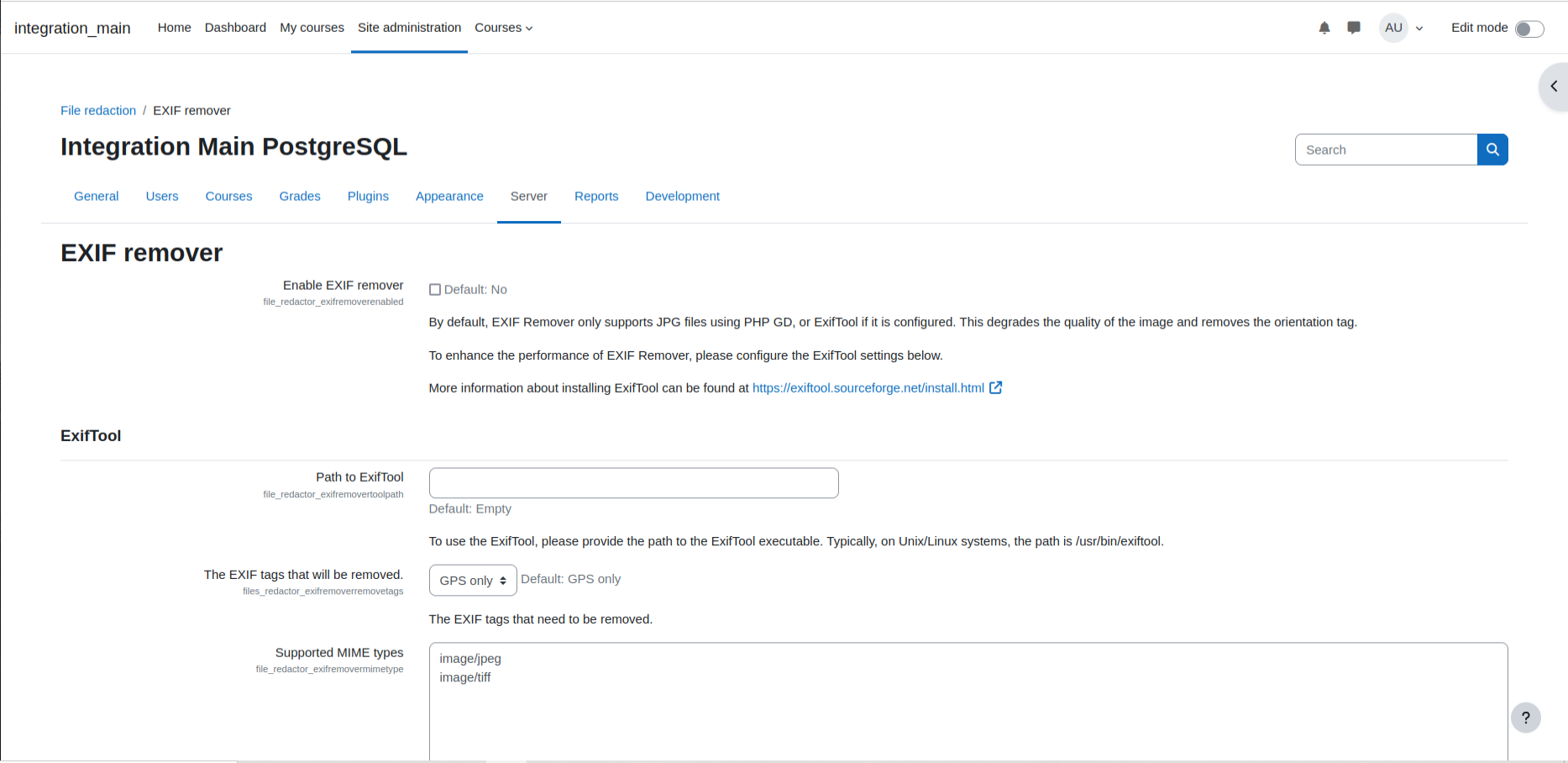The width and height of the screenshot is (1568, 763).
Task: Click the Supported MIME types textarea
Action: coord(968,702)
